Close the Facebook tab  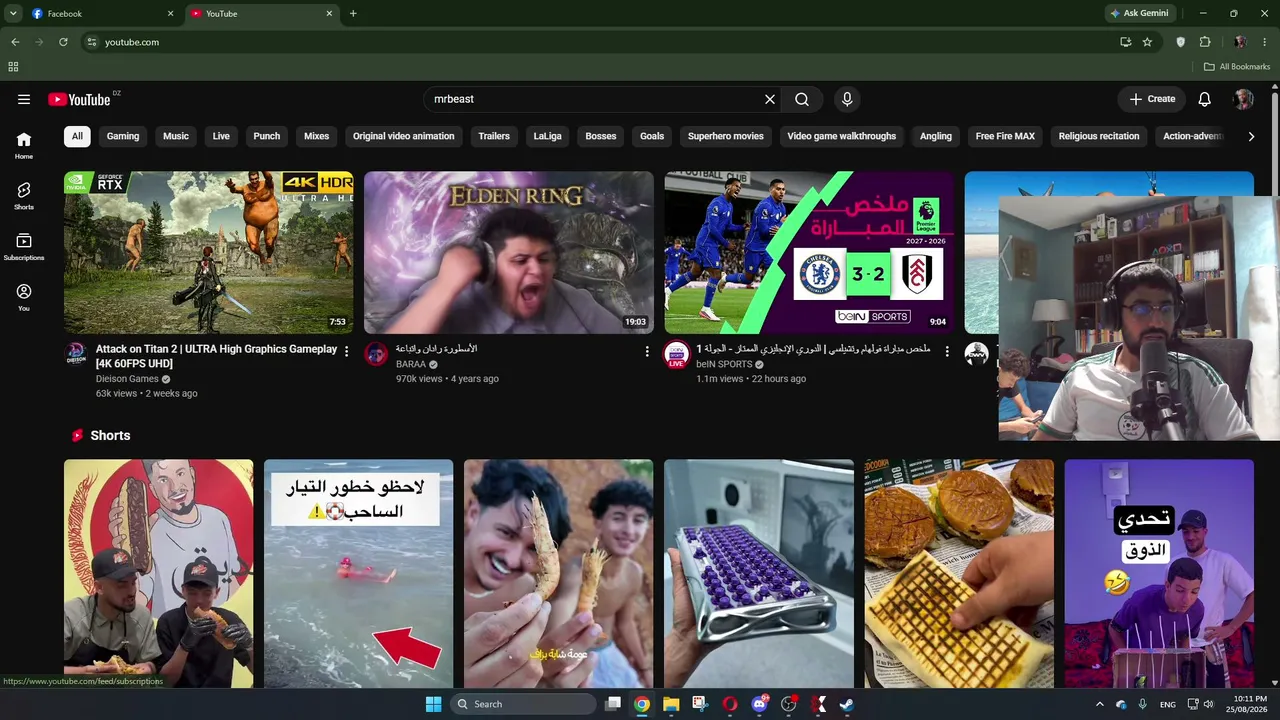[170, 14]
